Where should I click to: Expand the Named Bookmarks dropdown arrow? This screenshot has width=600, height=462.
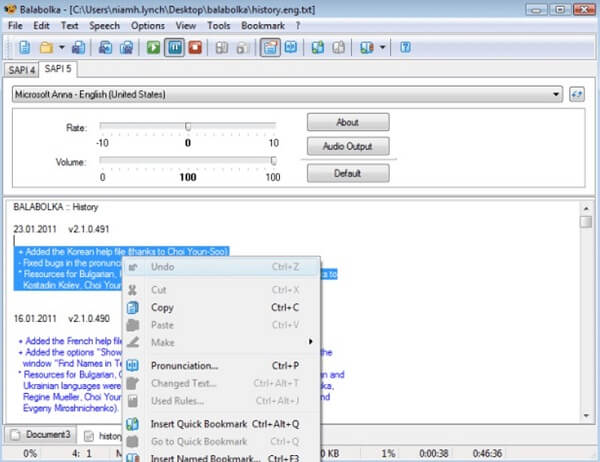tap(382, 47)
